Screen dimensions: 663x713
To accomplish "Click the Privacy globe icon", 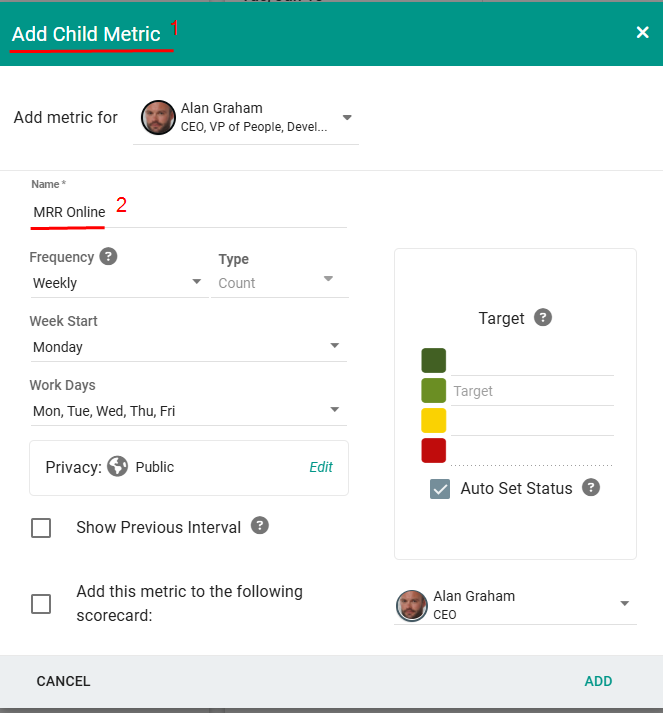I will [118, 467].
